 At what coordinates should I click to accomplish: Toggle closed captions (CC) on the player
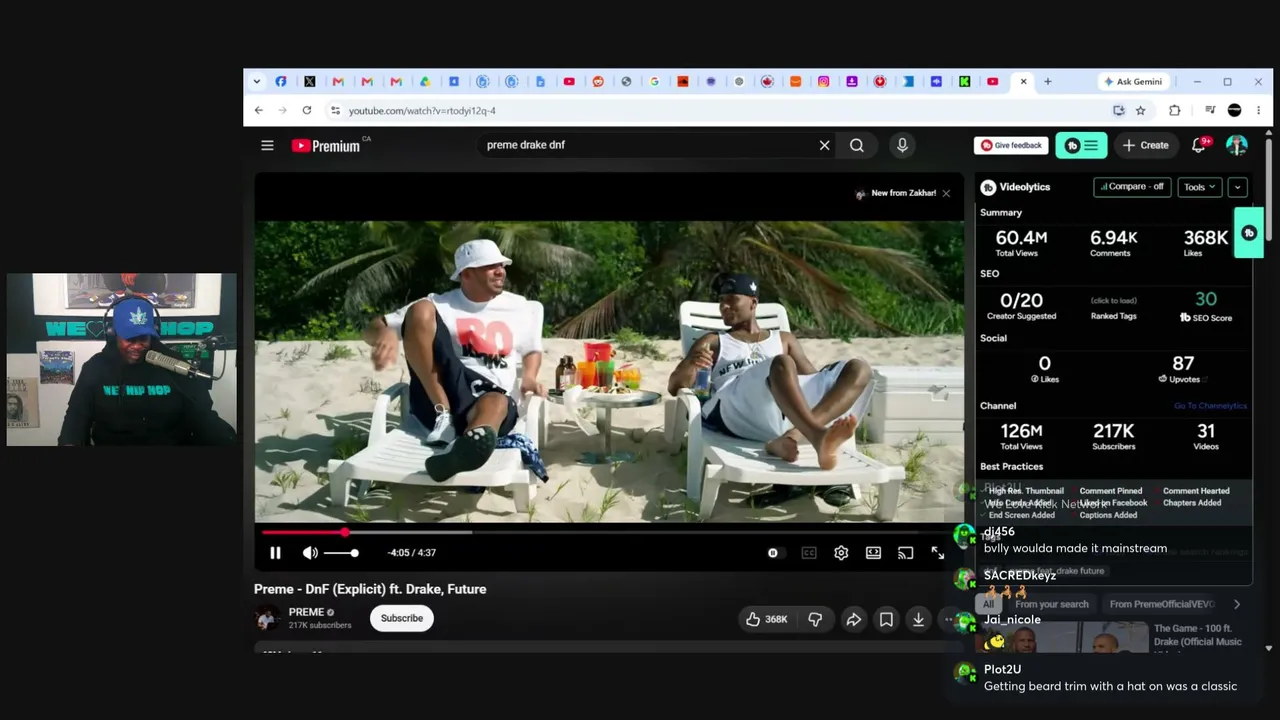pos(809,553)
